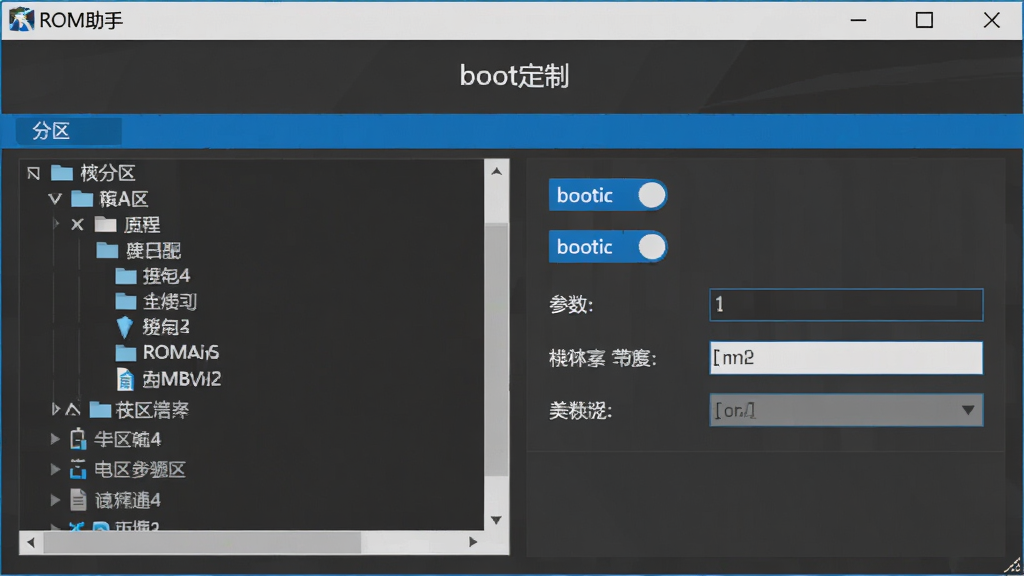Click the vertical scrollbar up arrow
The image size is (1024, 576).
(496, 172)
